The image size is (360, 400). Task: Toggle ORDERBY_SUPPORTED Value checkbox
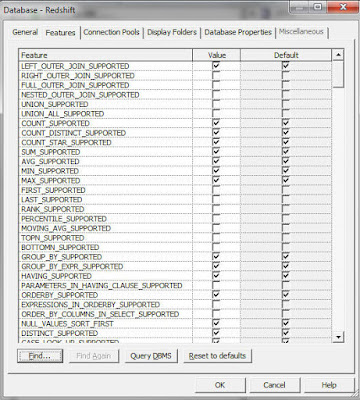click(x=216, y=295)
